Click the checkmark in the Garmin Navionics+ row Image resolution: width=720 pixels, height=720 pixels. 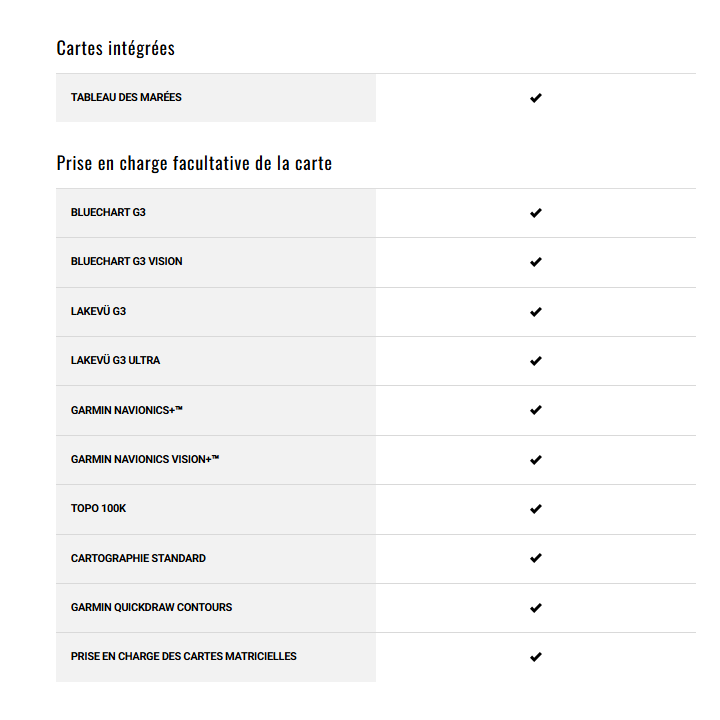535,410
